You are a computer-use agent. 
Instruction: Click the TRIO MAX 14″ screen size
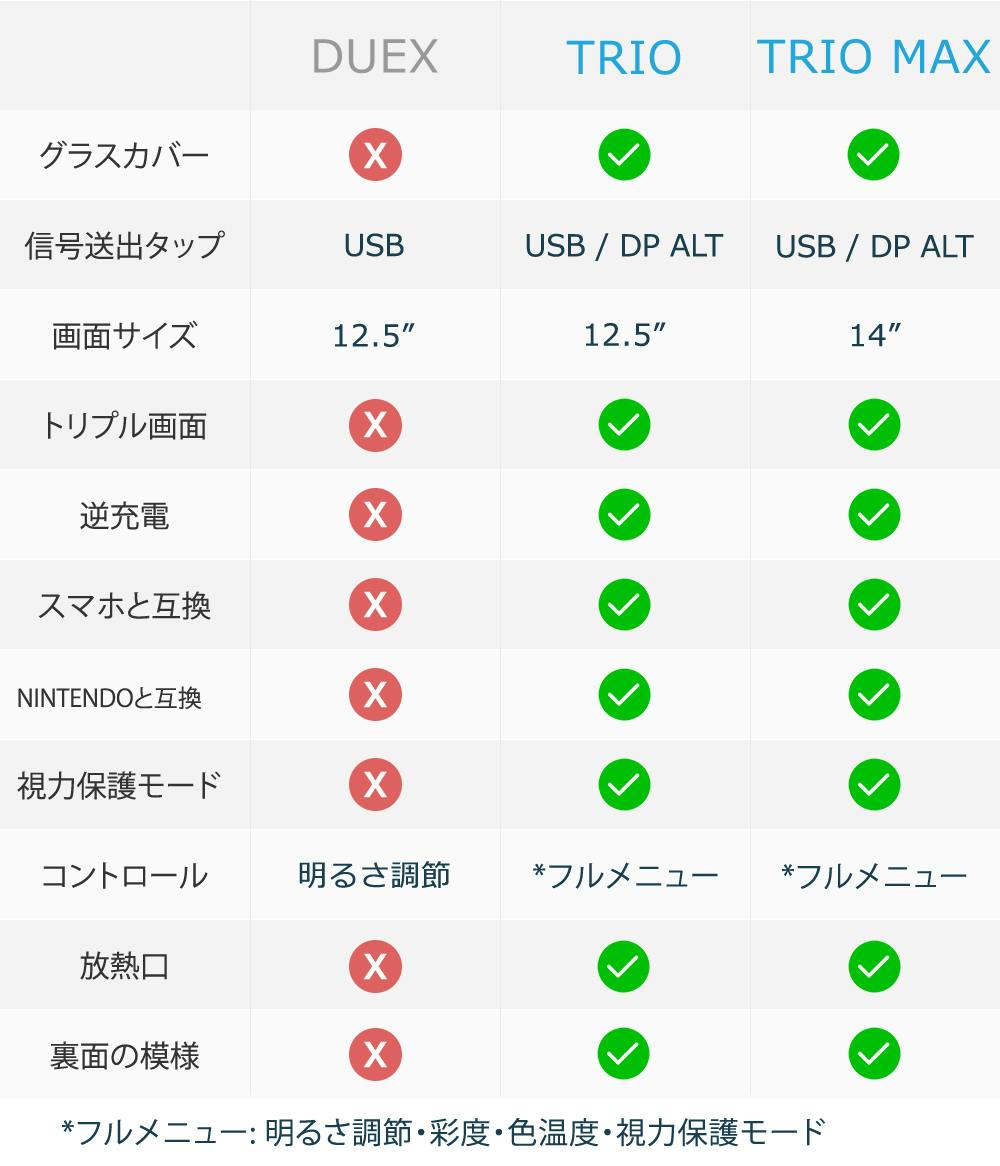pyautogui.click(x=874, y=336)
